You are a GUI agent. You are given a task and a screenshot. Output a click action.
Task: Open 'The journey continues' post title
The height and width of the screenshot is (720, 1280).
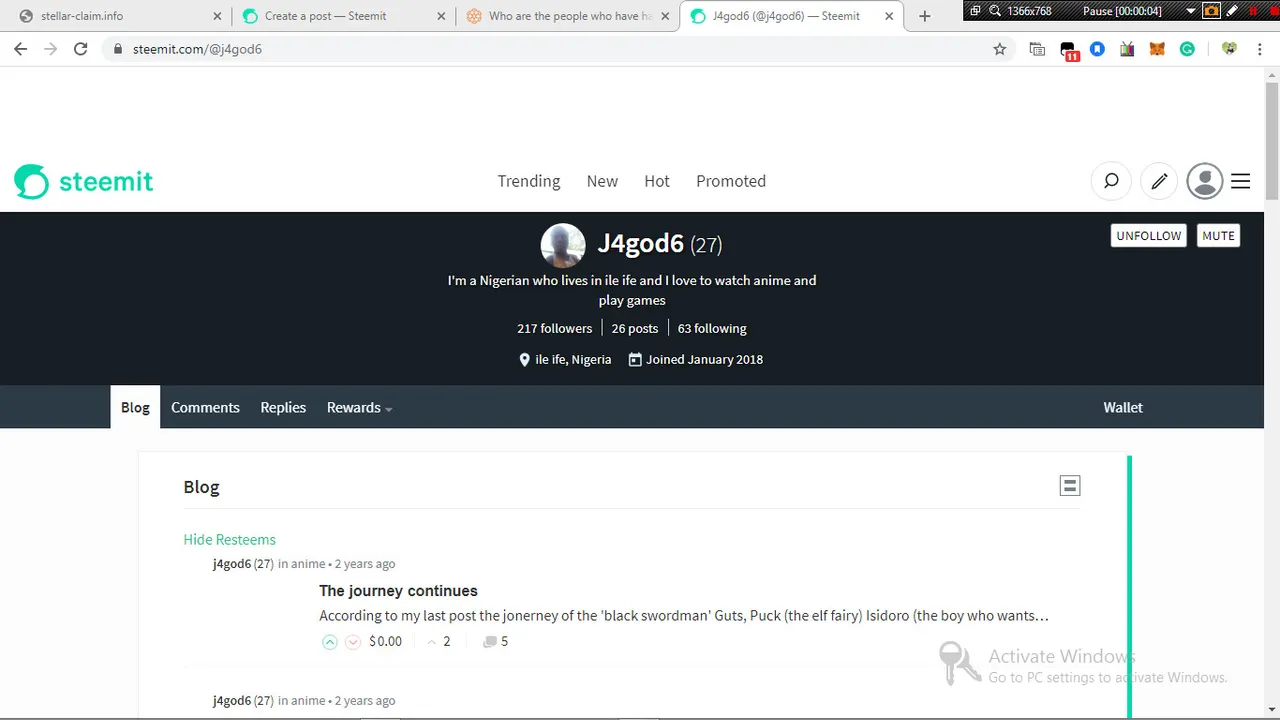tap(398, 590)
